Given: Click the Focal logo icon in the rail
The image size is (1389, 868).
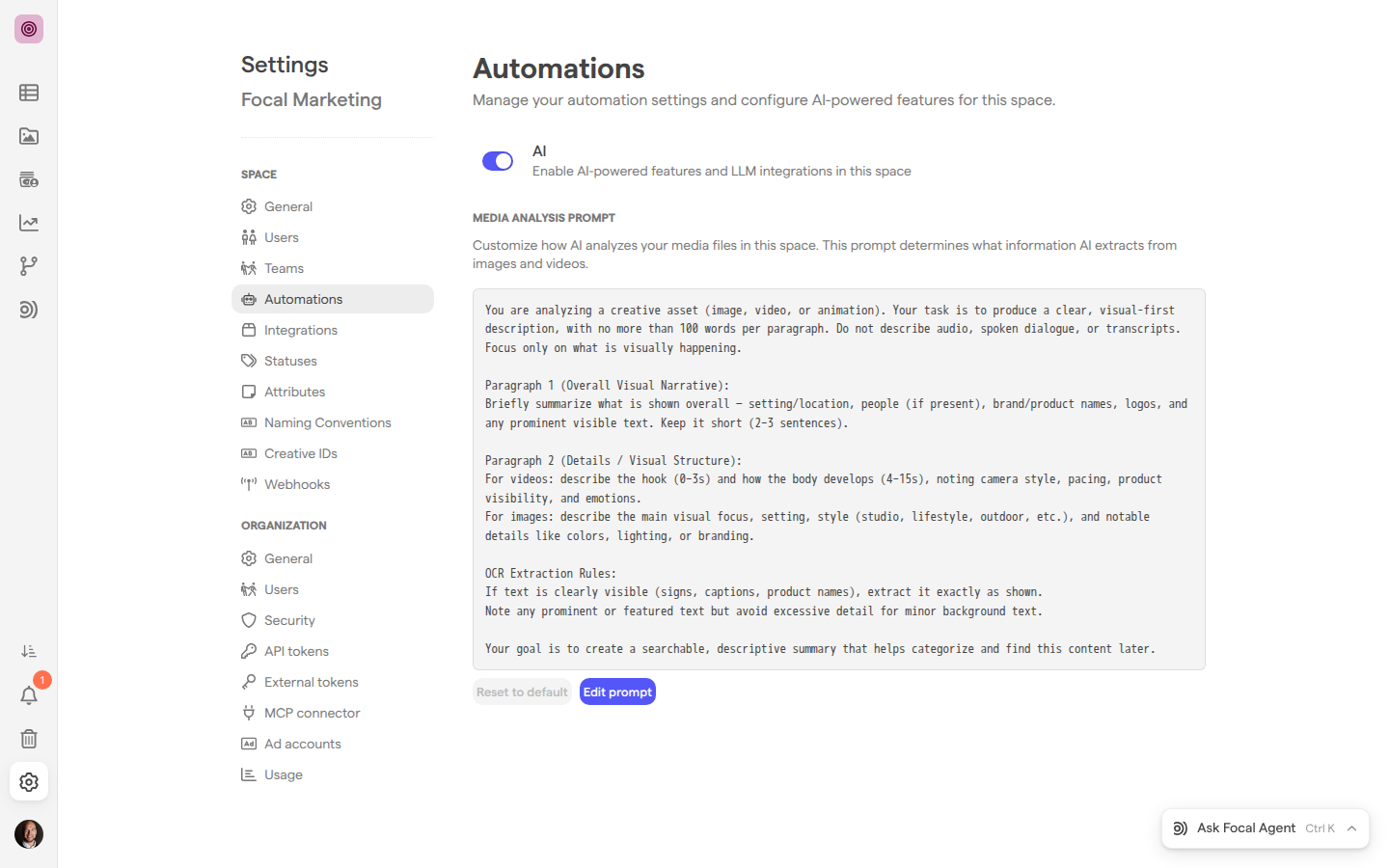Looking at the screenshot, I should 29,29.
